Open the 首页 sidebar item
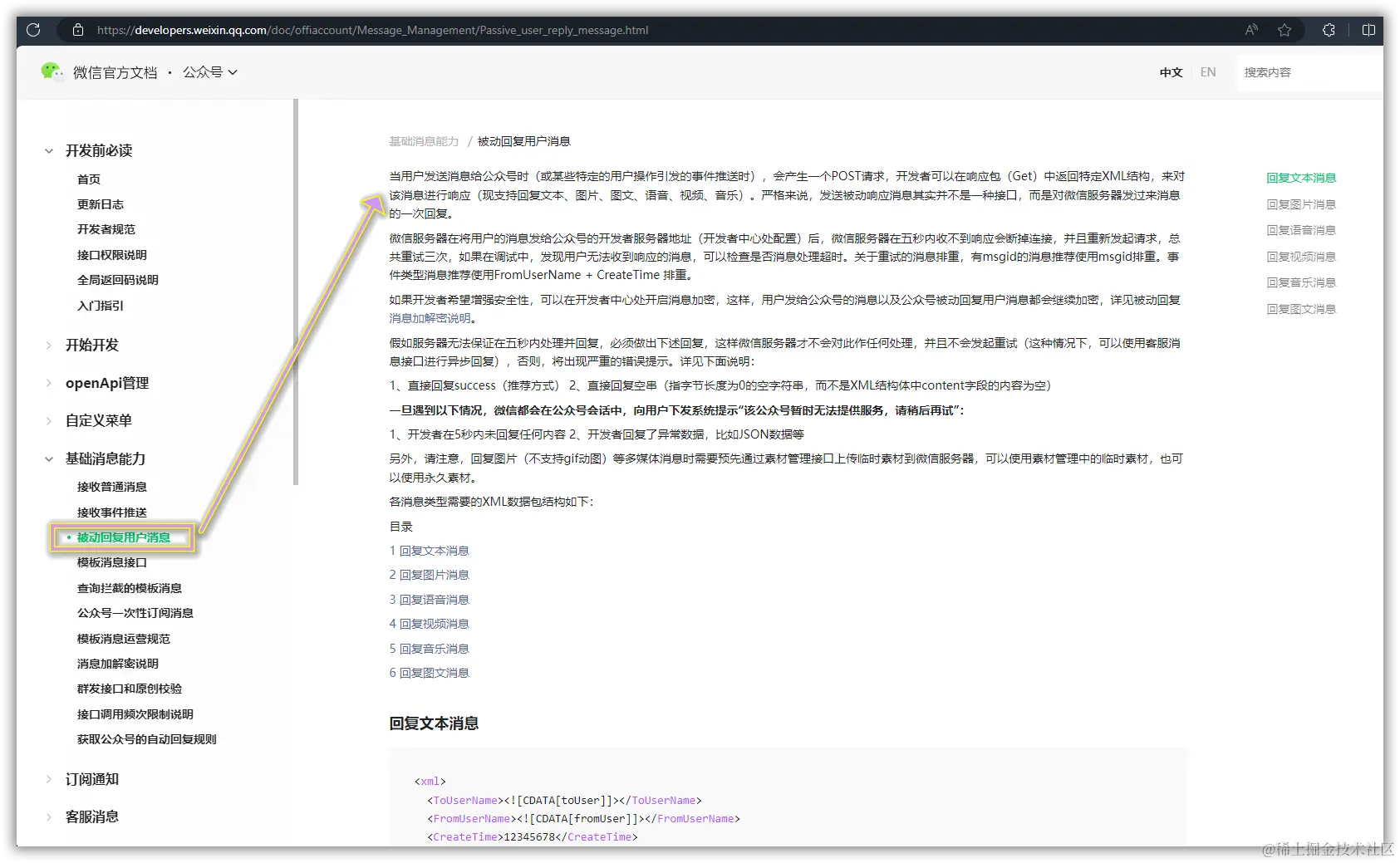 (x=89, y=179)
